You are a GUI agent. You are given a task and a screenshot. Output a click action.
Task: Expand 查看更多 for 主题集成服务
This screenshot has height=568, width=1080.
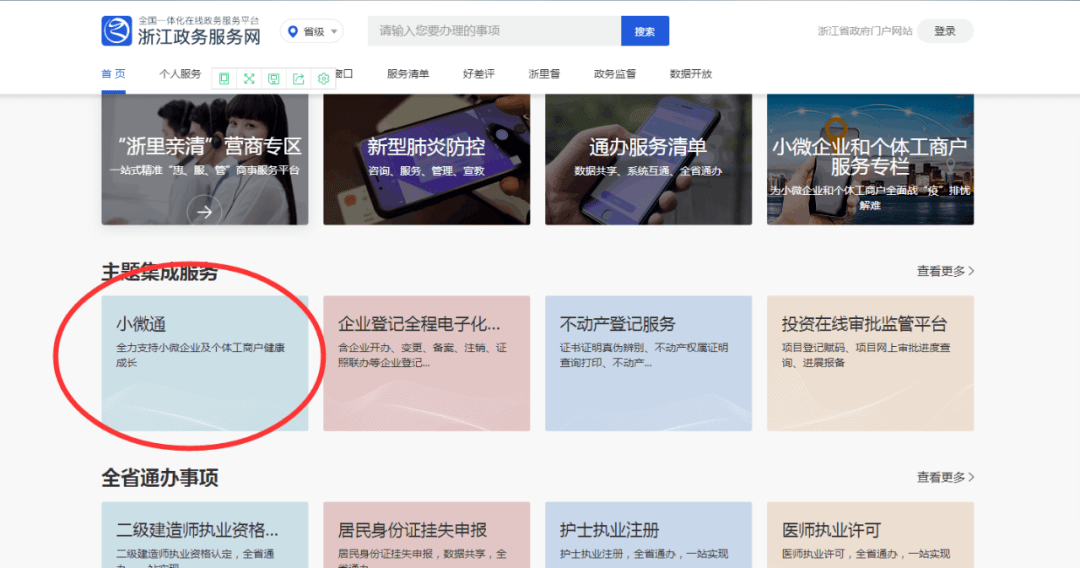coord(945,271)
